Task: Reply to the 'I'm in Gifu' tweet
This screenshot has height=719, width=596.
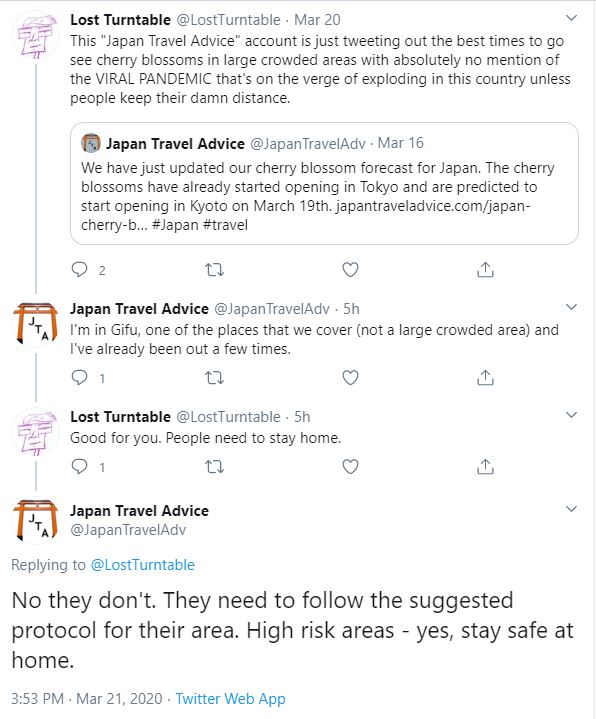Action: click(79, 378)
